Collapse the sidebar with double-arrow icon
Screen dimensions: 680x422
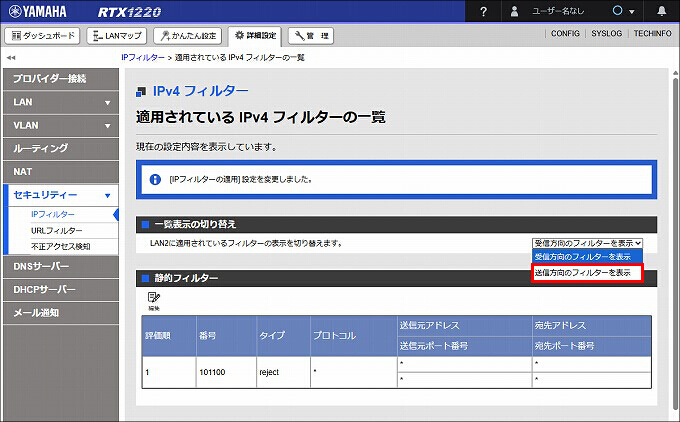[x=11, y=58]
